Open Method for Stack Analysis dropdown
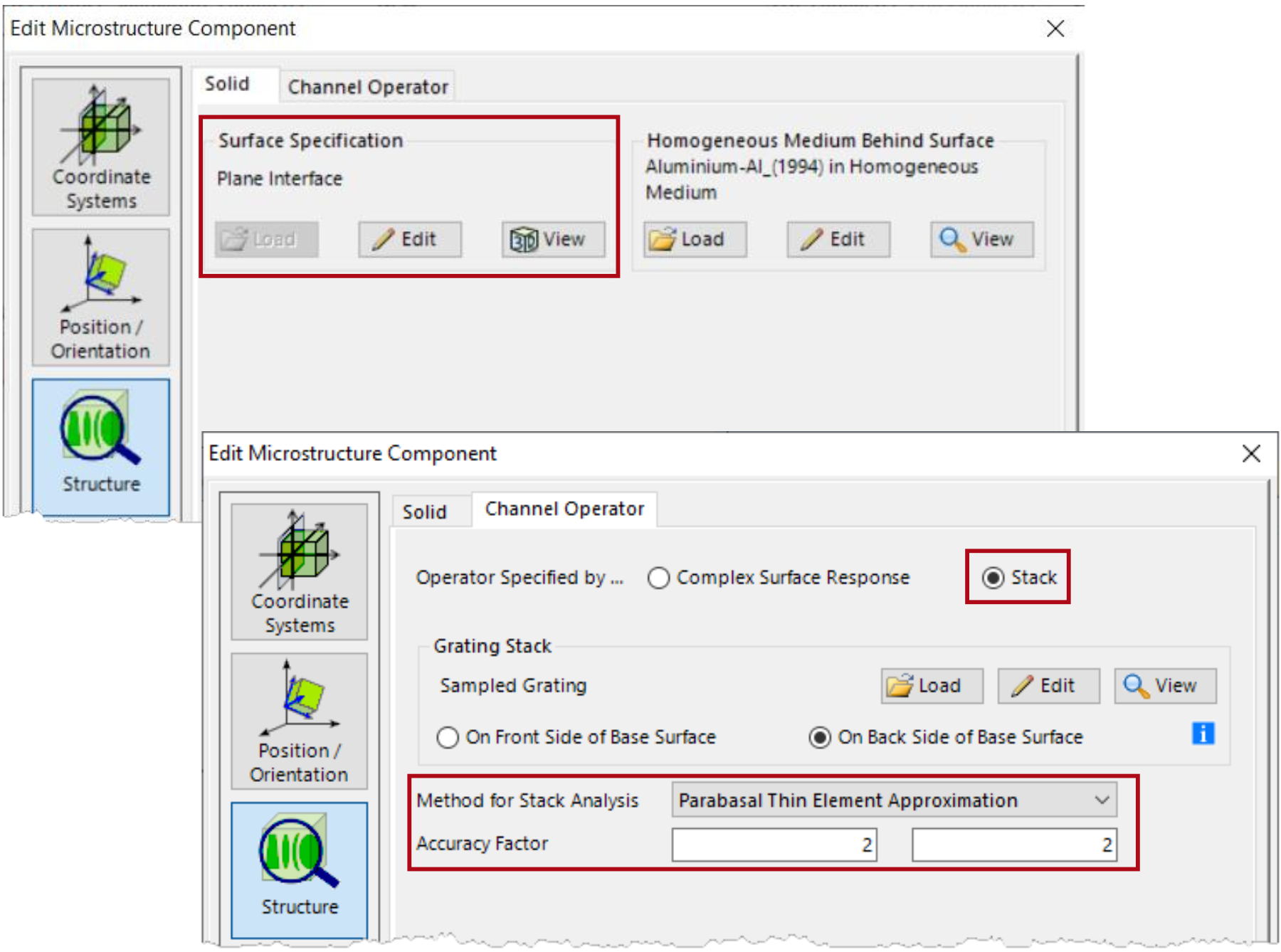Viewport: 1281px width, 952px height. [x=895, y=800]
